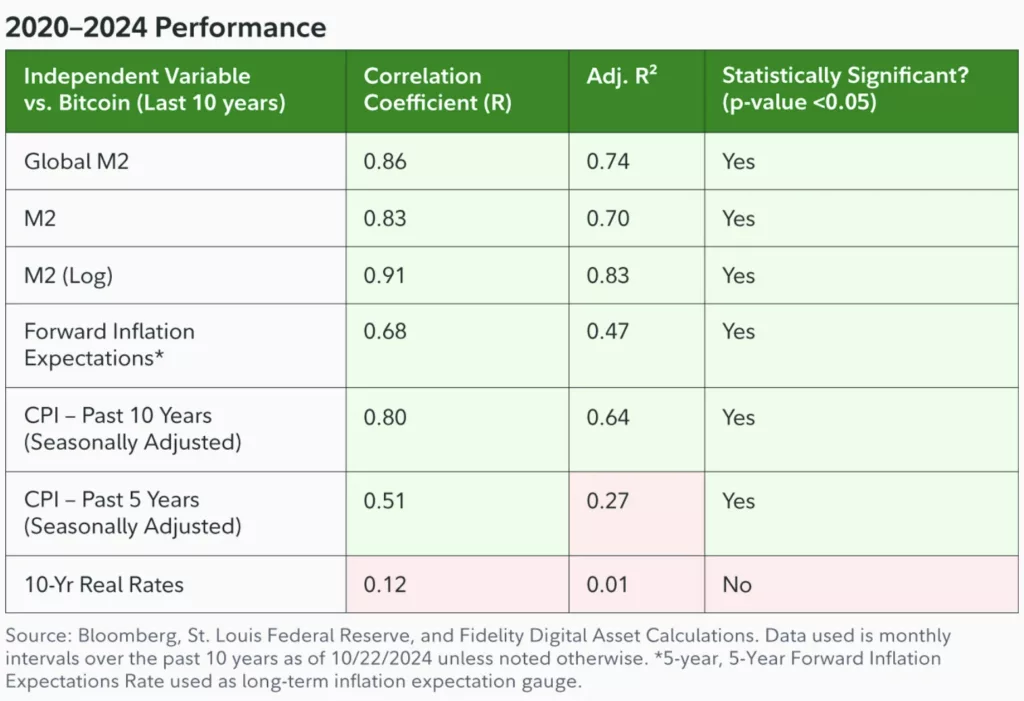1024x701 pixels.
Task: Click the 'Forward Inflation Expectations*' row label
Action: point(109,345)
